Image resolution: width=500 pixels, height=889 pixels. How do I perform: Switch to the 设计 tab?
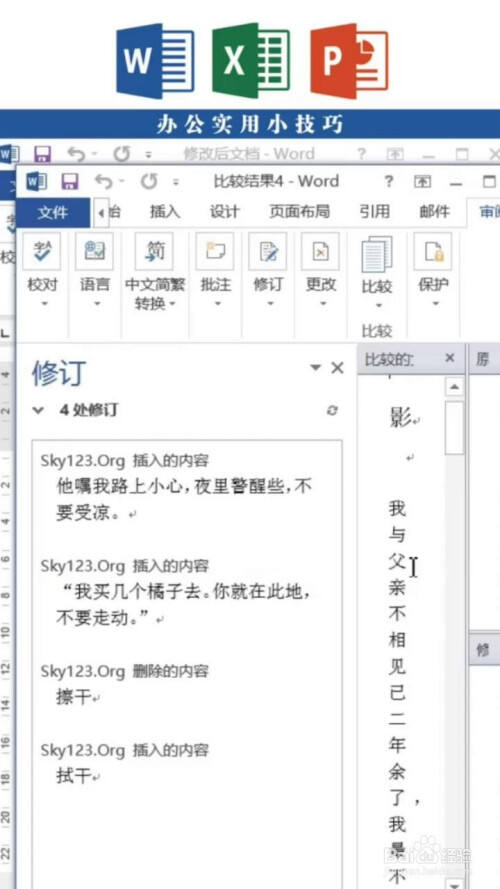click(x=224, y=212)
